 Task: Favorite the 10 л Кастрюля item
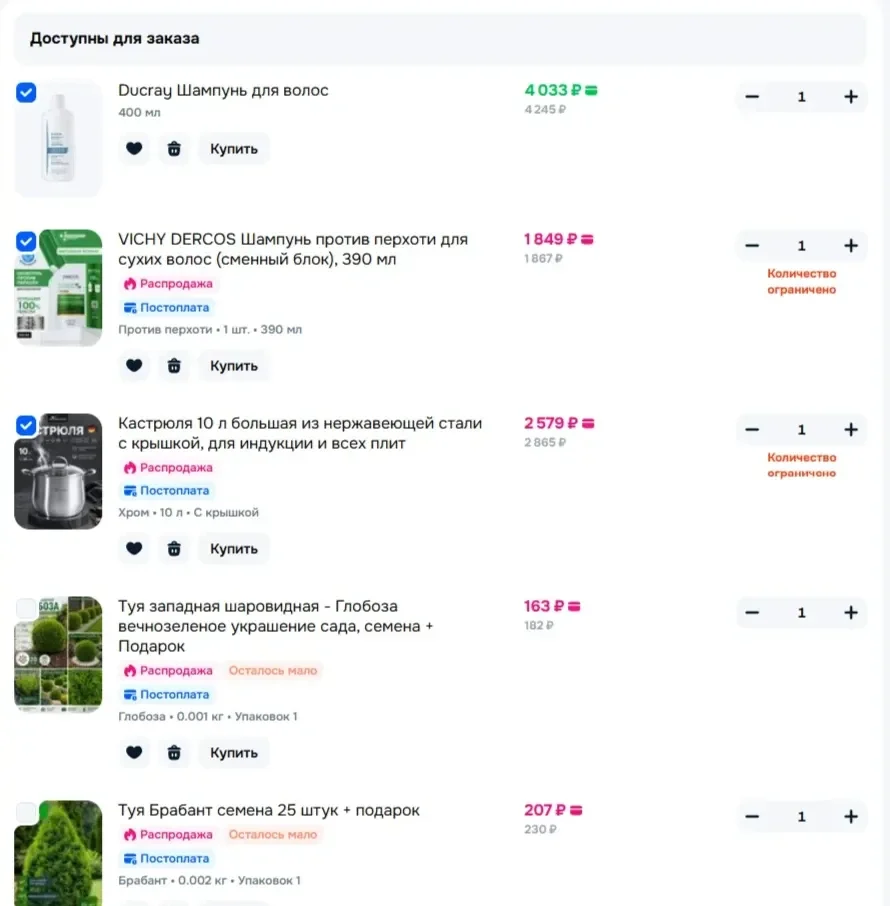(x=134, y=548)
